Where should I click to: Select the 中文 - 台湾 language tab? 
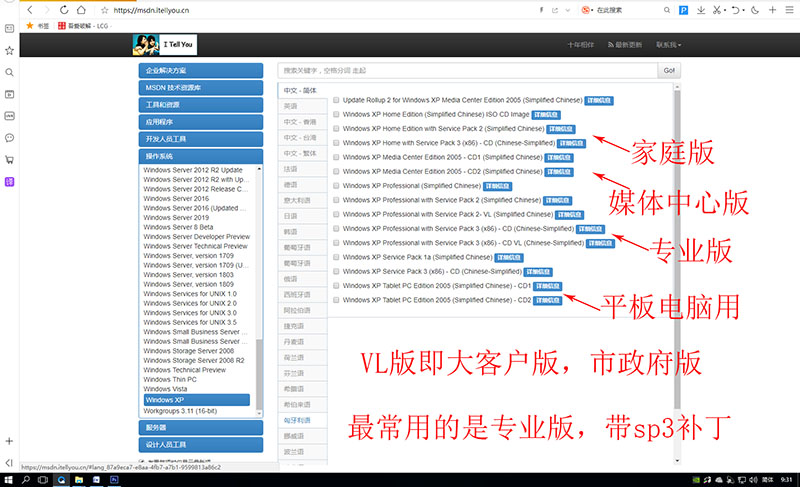pyautogui.click(x=303, y=138)
